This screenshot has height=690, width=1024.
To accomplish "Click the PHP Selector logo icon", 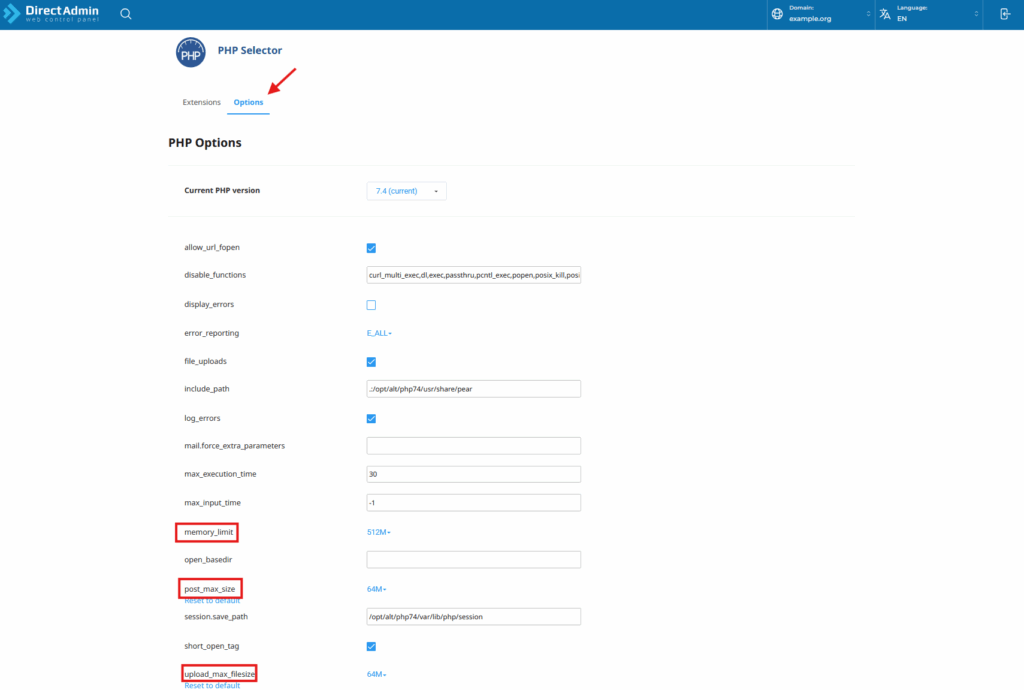I will 190,52.
